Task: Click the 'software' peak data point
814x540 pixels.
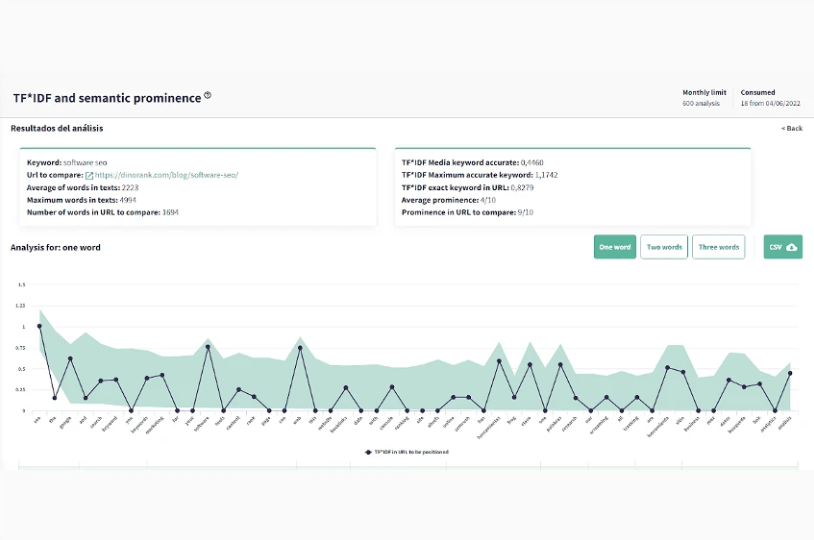Action: point(208,347)
